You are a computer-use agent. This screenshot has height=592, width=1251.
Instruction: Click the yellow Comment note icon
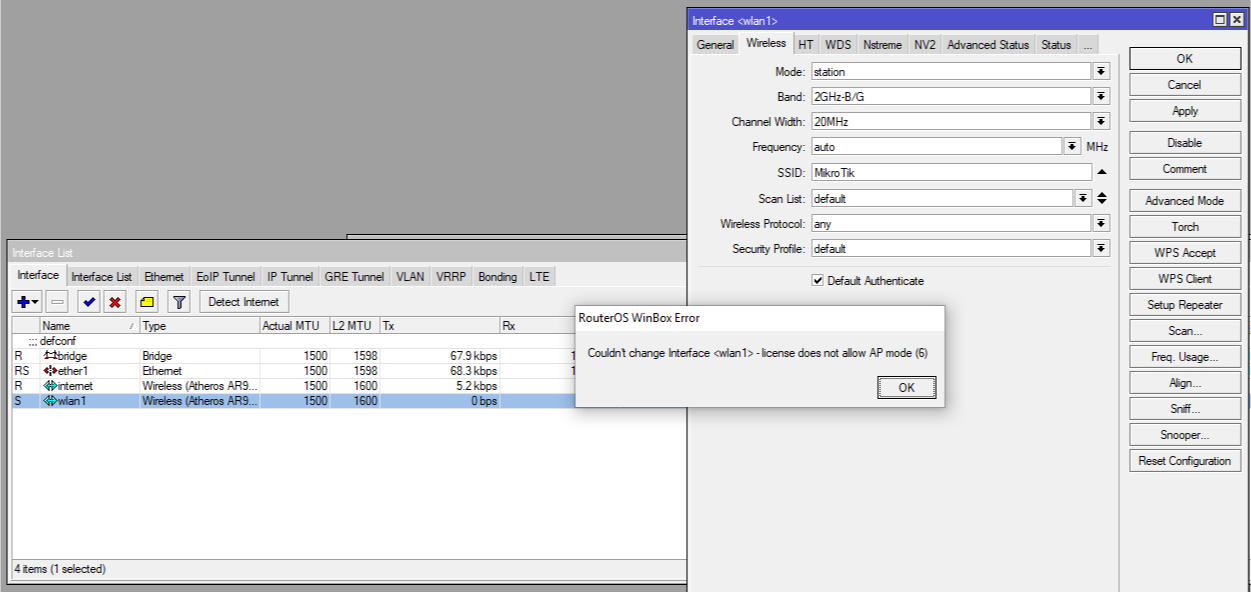point(147,302)
